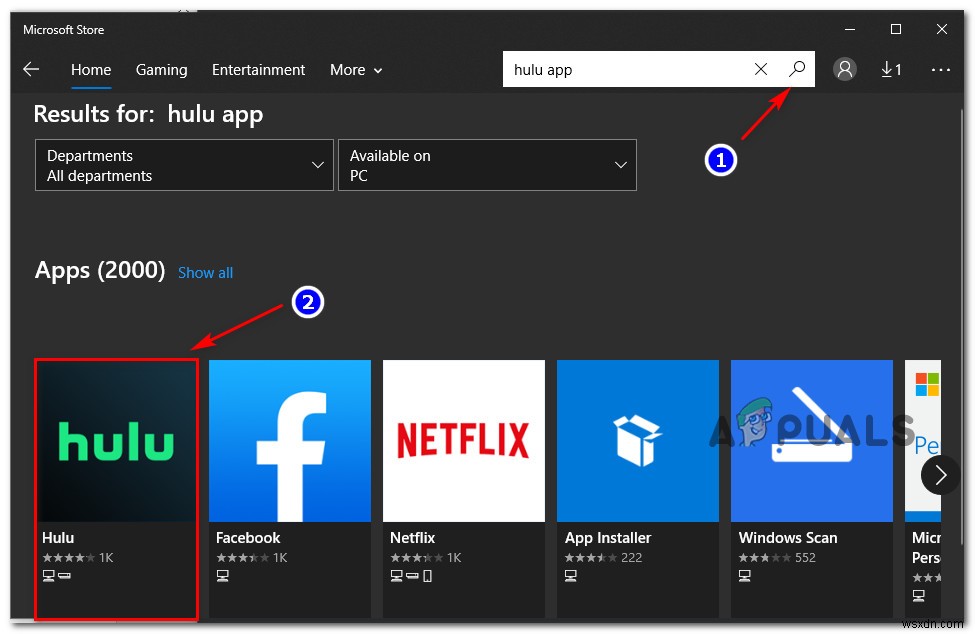Click the Hulu app tile
The image size is (975, 634).
tap(115, 440)
